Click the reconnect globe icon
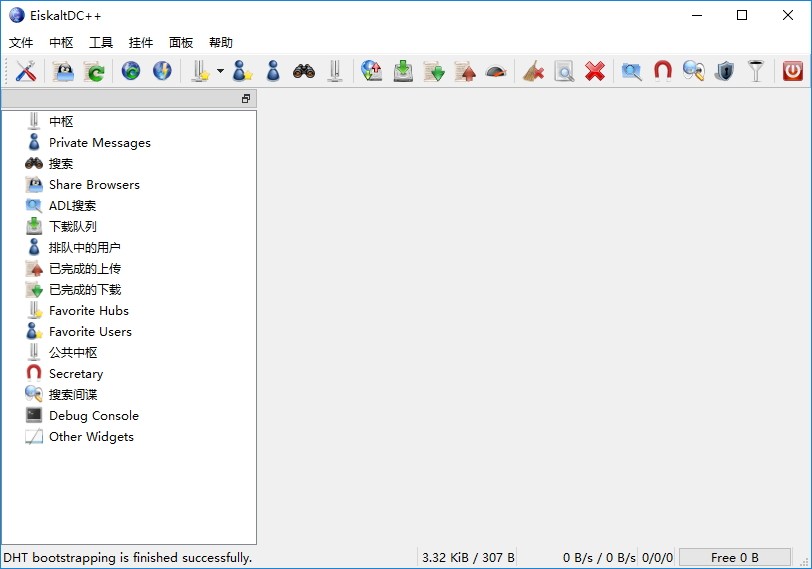 coord(131,71)
